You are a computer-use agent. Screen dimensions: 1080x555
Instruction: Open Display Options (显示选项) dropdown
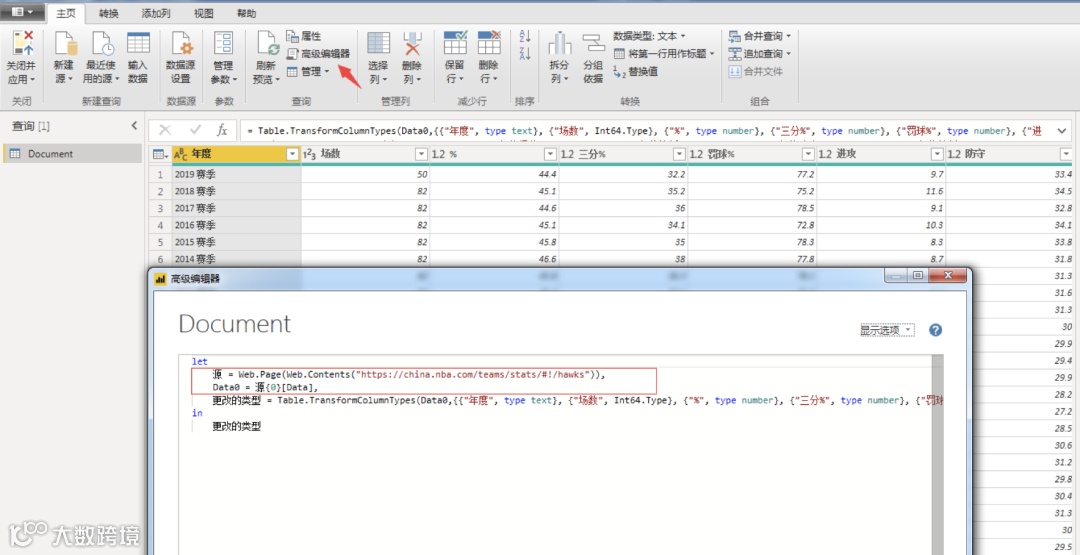[887, 330]
